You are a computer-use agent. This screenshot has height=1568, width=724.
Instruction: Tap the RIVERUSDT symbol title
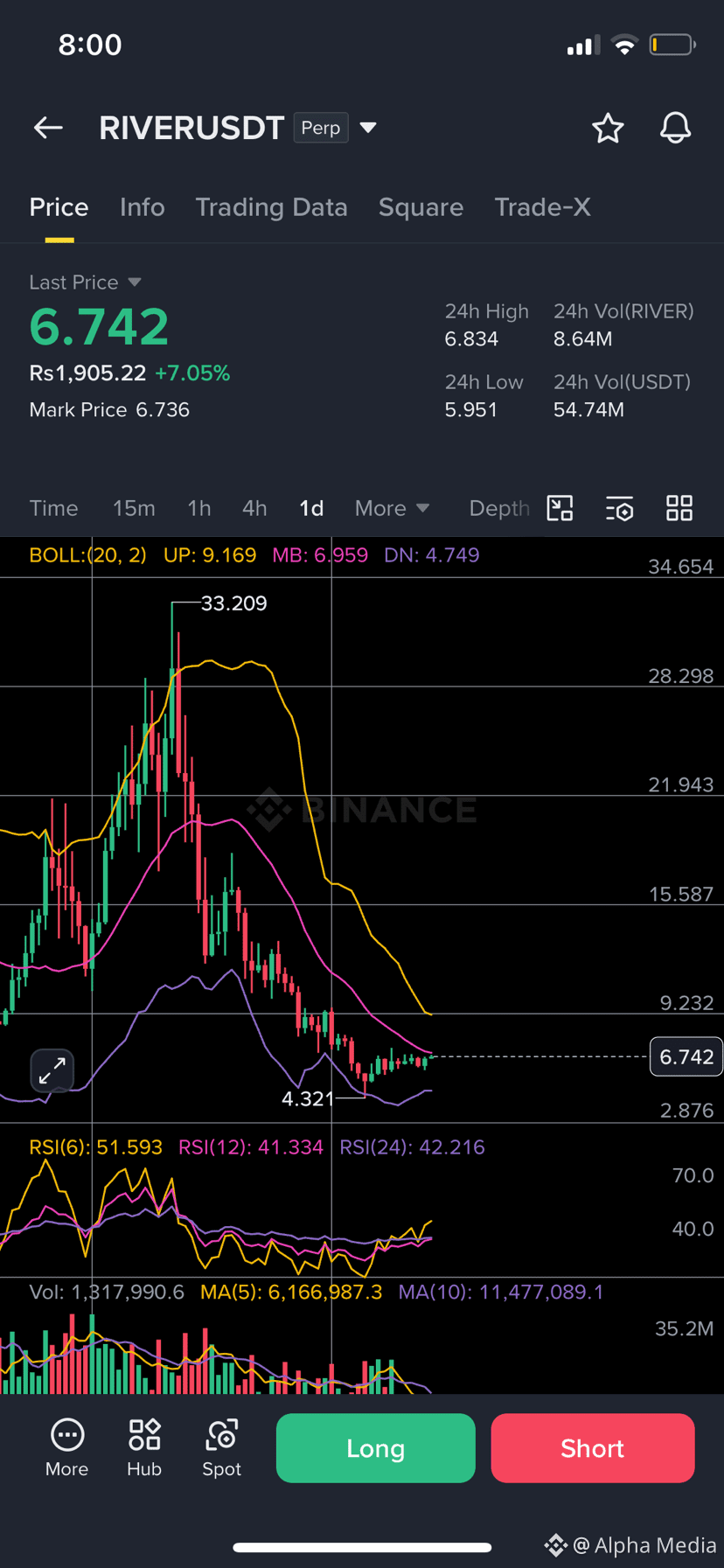[191, 128]
